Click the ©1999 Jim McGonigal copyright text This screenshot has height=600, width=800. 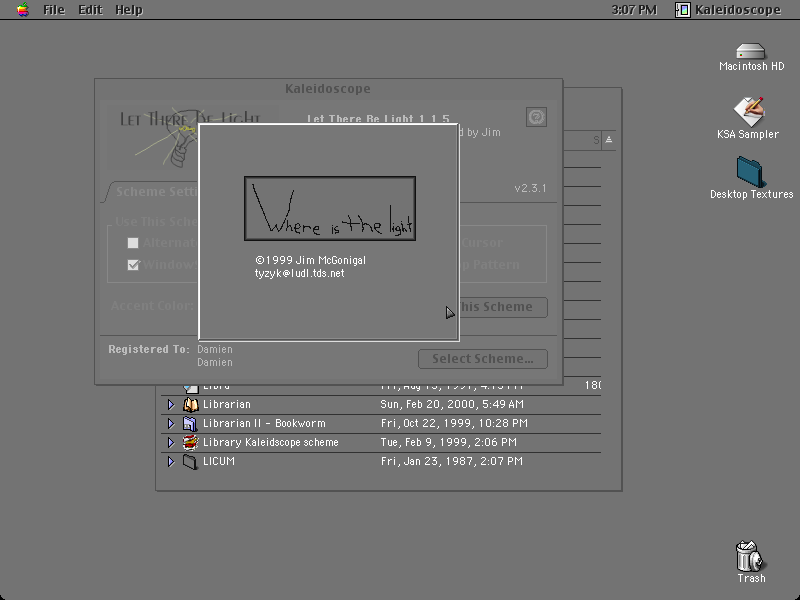[x=310, y=260]
